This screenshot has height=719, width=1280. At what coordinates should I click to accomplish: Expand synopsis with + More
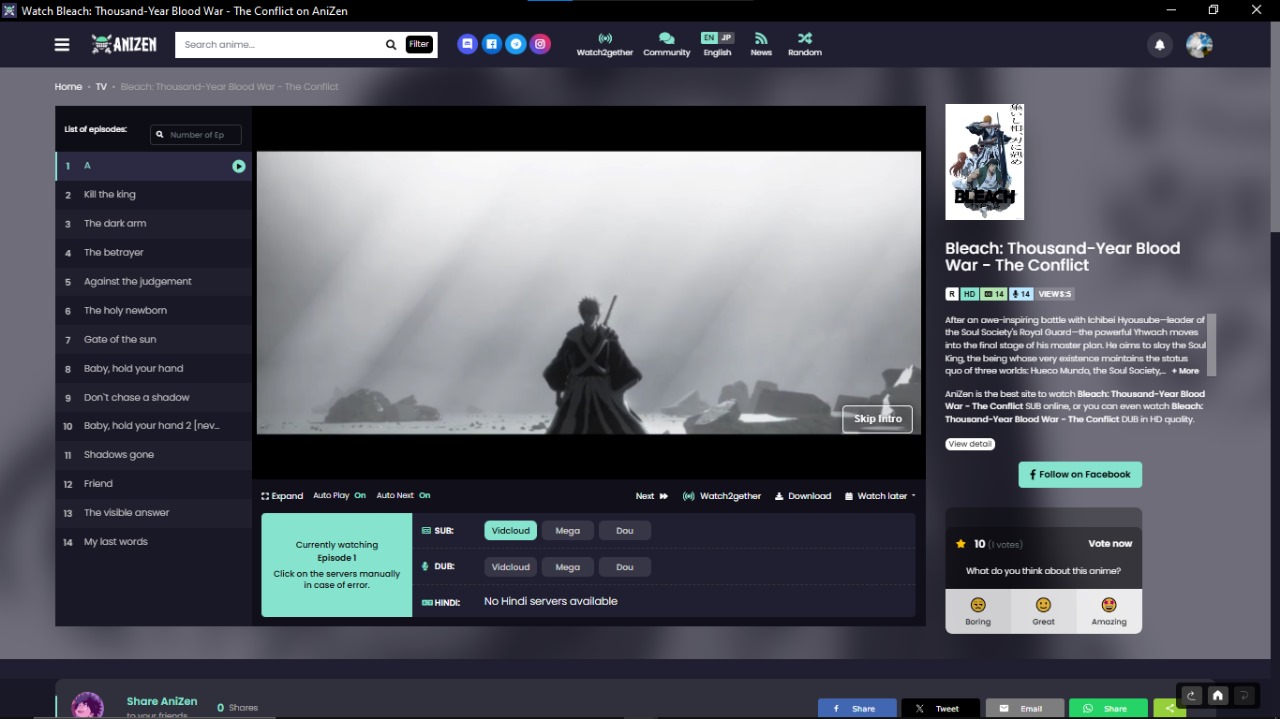(x=1185, y=371)
